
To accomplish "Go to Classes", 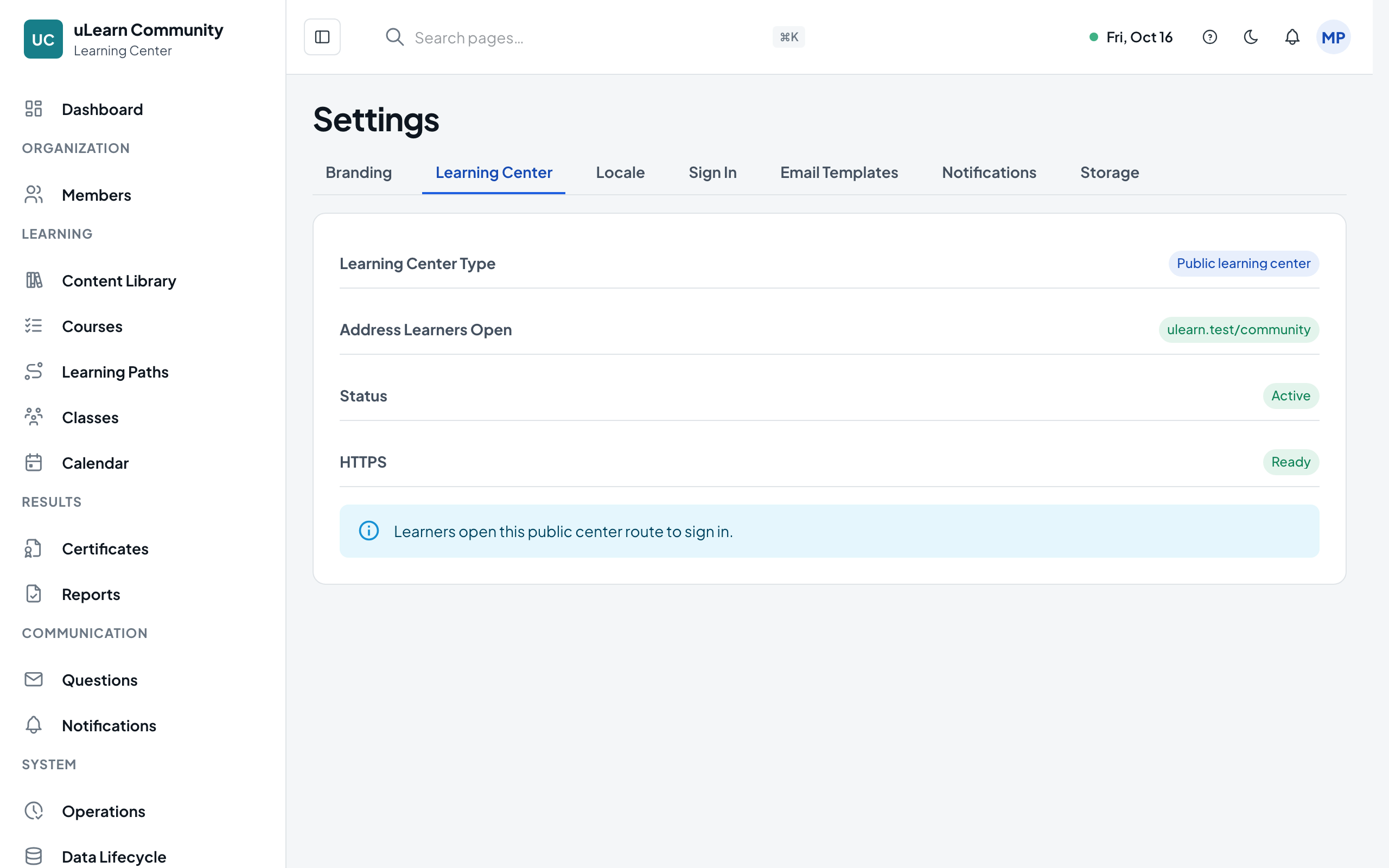I will pos(142,417).
